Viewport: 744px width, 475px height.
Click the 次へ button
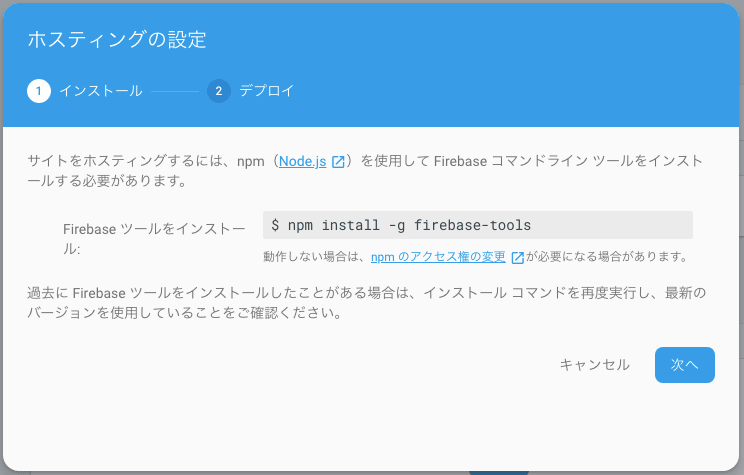[685, 364]
